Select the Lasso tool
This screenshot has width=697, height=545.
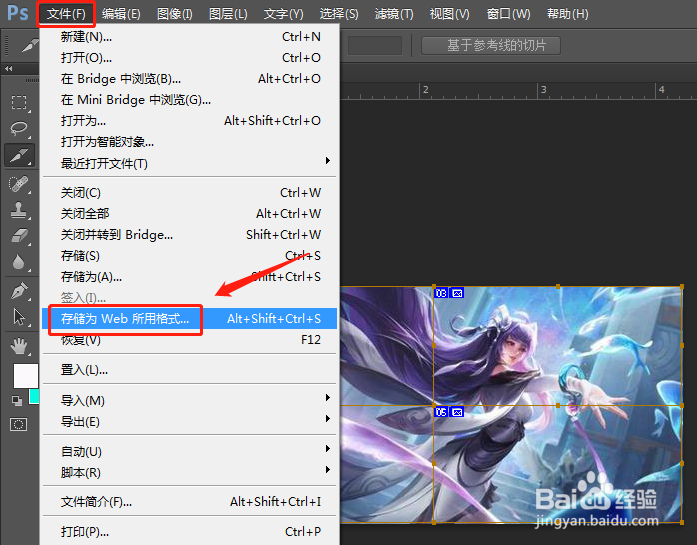click(x=19, y=129)
